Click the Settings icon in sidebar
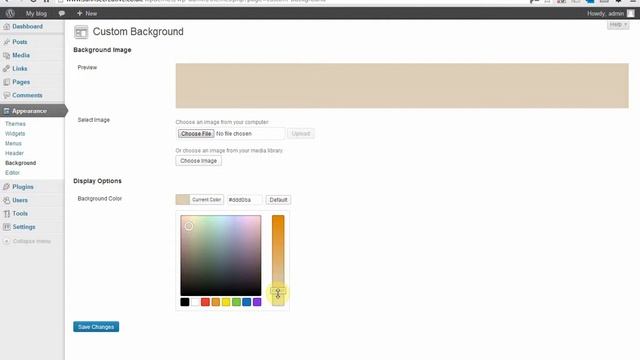640x360 pixels. (x=7, y=227)
